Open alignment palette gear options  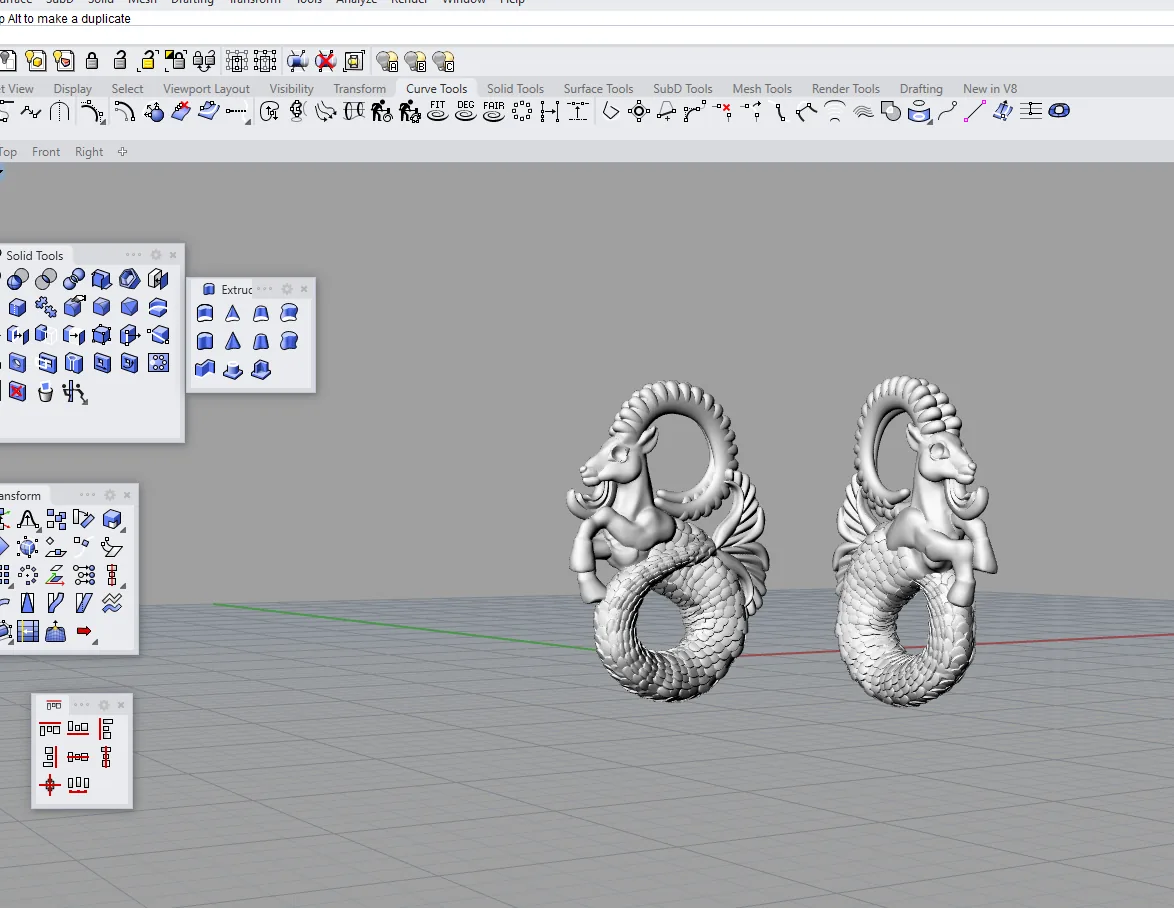click(x=104, y=705)
